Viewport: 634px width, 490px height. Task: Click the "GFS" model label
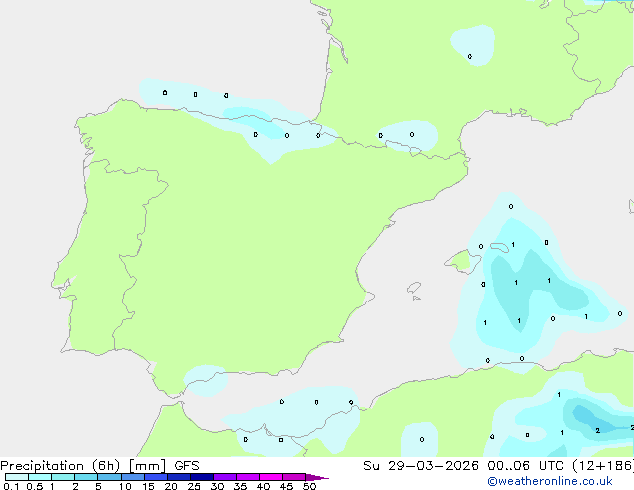(187, 466)
